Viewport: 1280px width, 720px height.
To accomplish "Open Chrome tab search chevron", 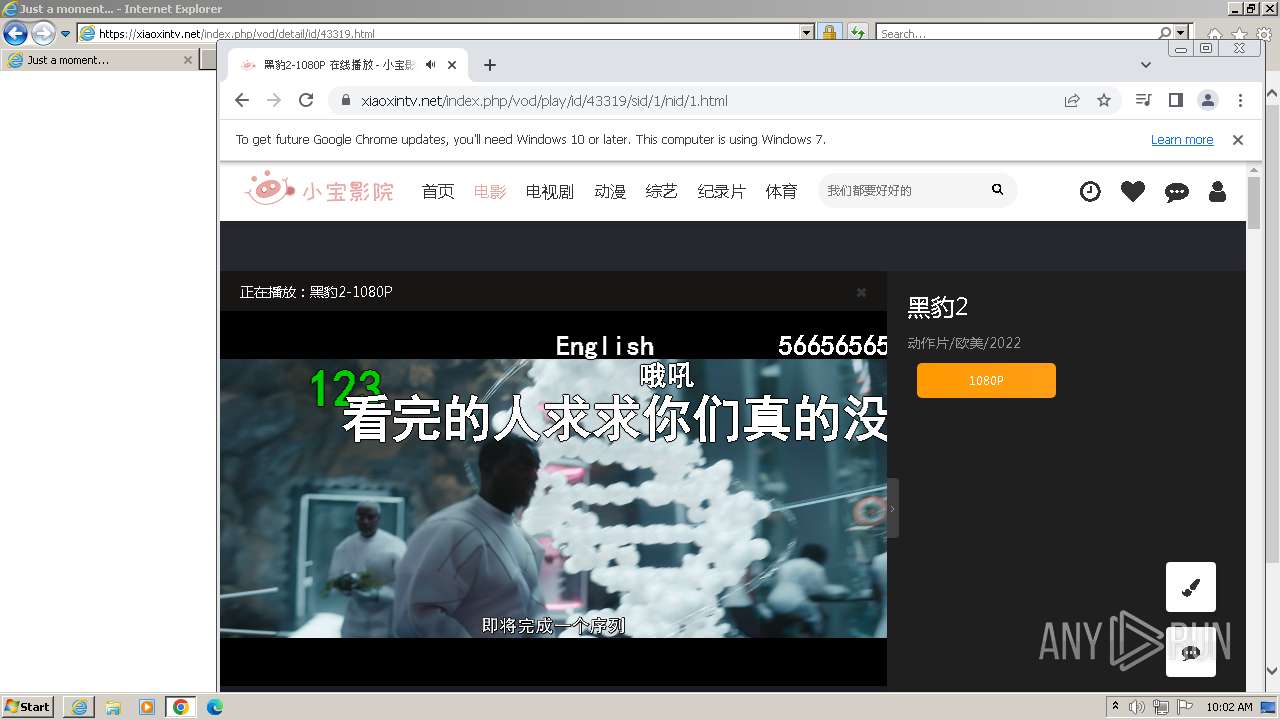I will (x=1146, y=65).
